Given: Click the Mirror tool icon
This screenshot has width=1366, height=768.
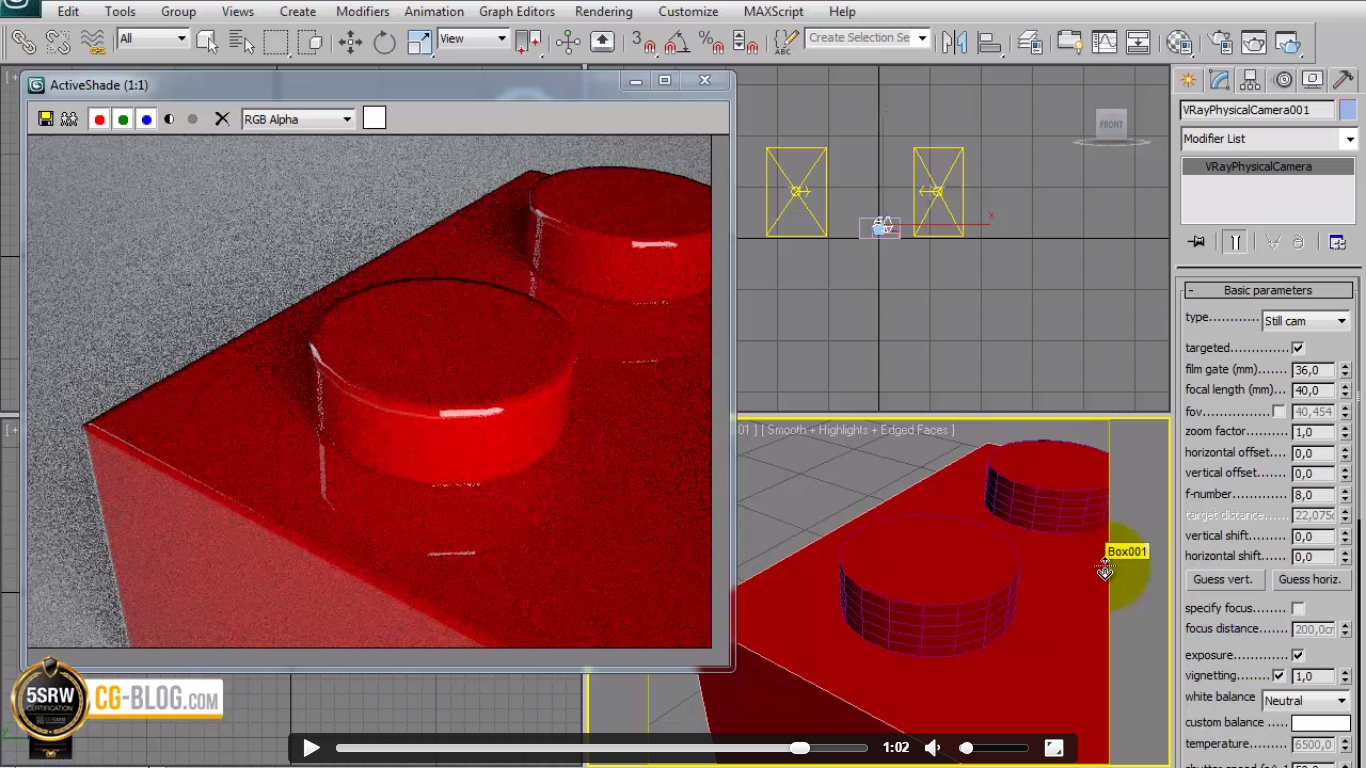Looking at the screenshot, I should [x=954, y=41].
